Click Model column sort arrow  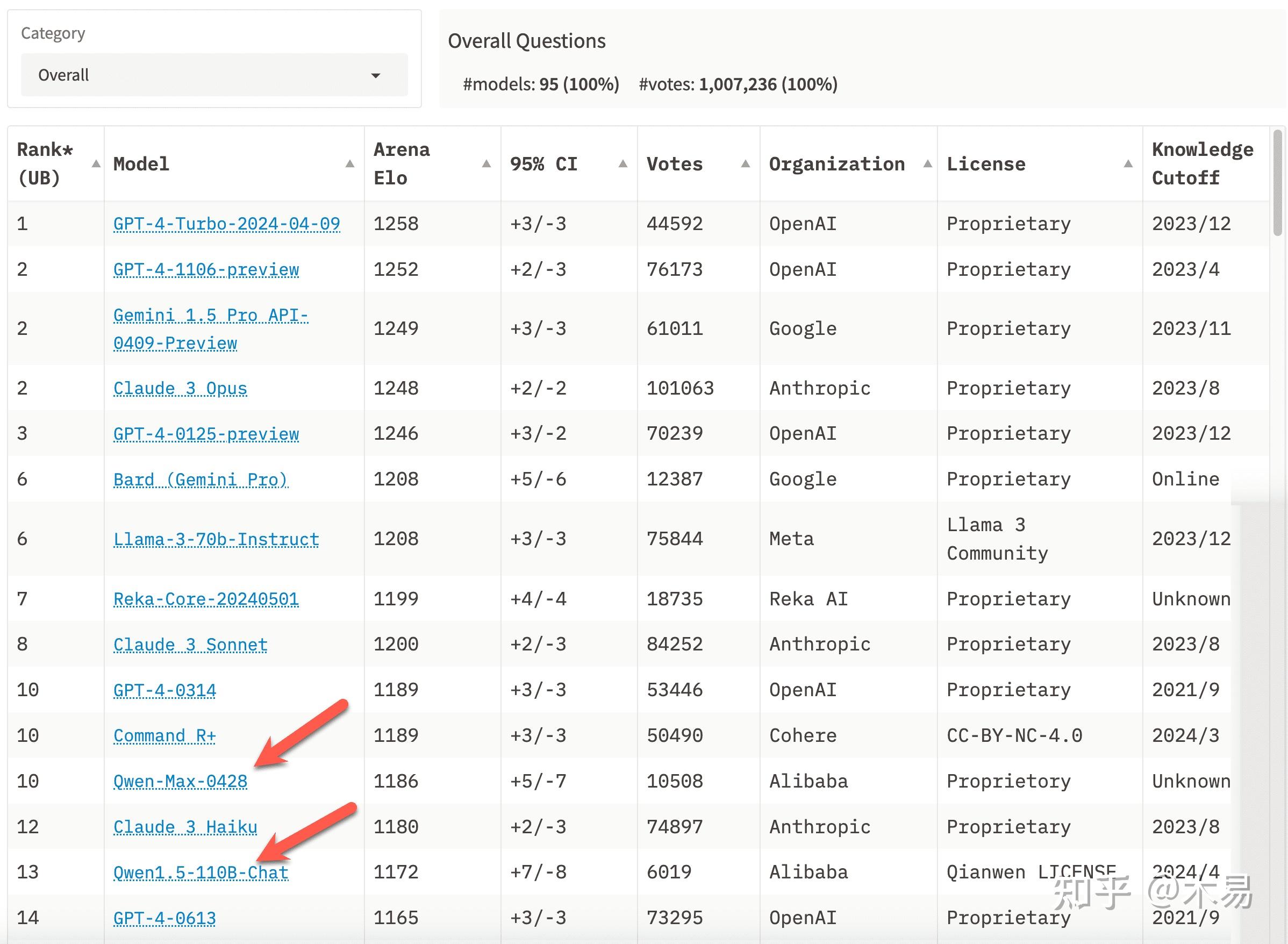350,164
